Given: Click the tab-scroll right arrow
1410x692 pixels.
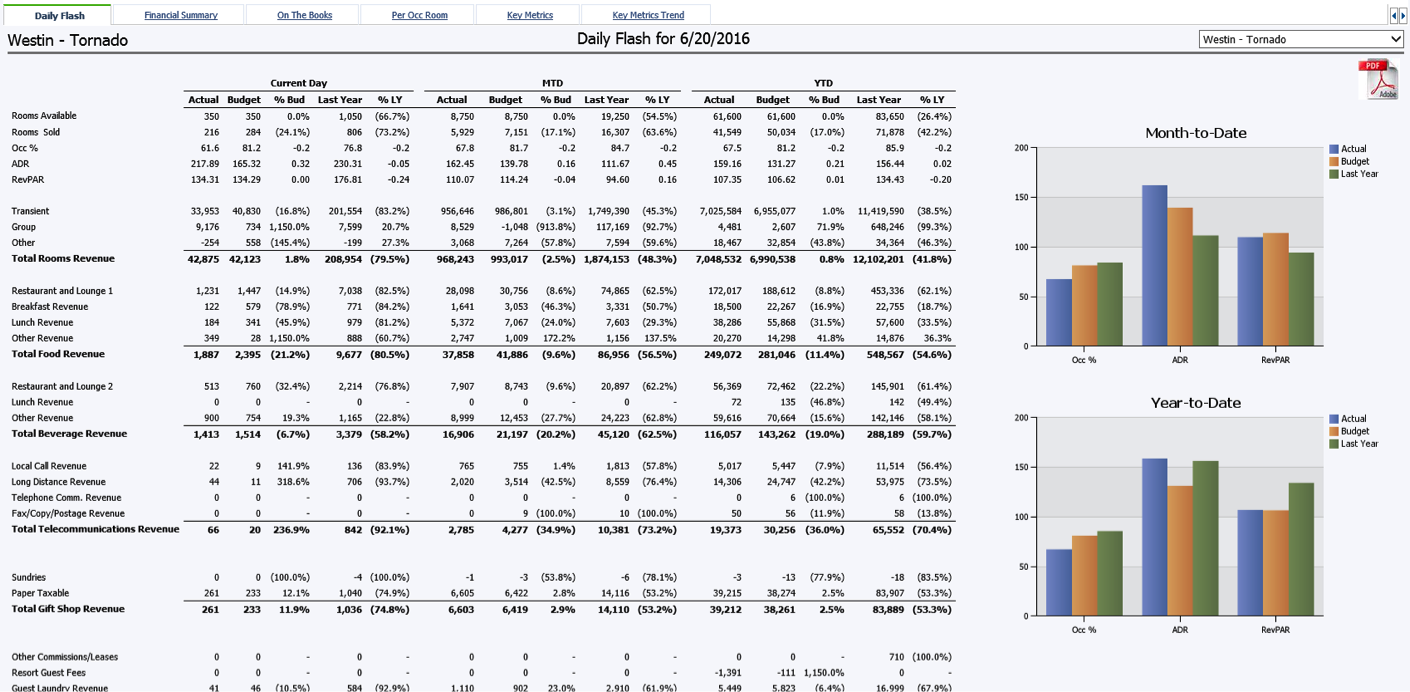Looking at the screenshot, I should click(1401, 15).
